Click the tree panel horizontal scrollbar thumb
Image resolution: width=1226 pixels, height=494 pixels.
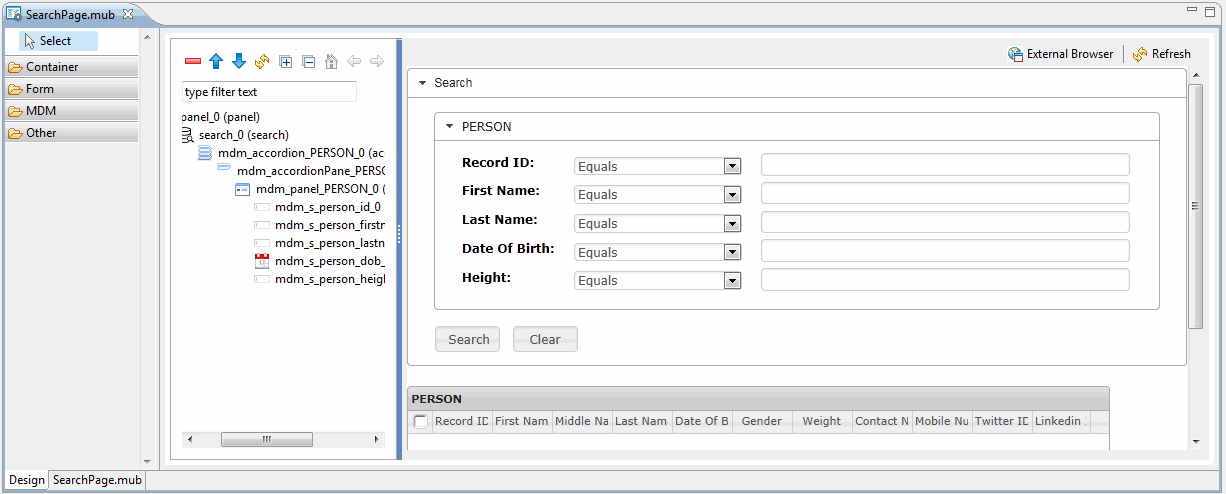tap(267, 439)
